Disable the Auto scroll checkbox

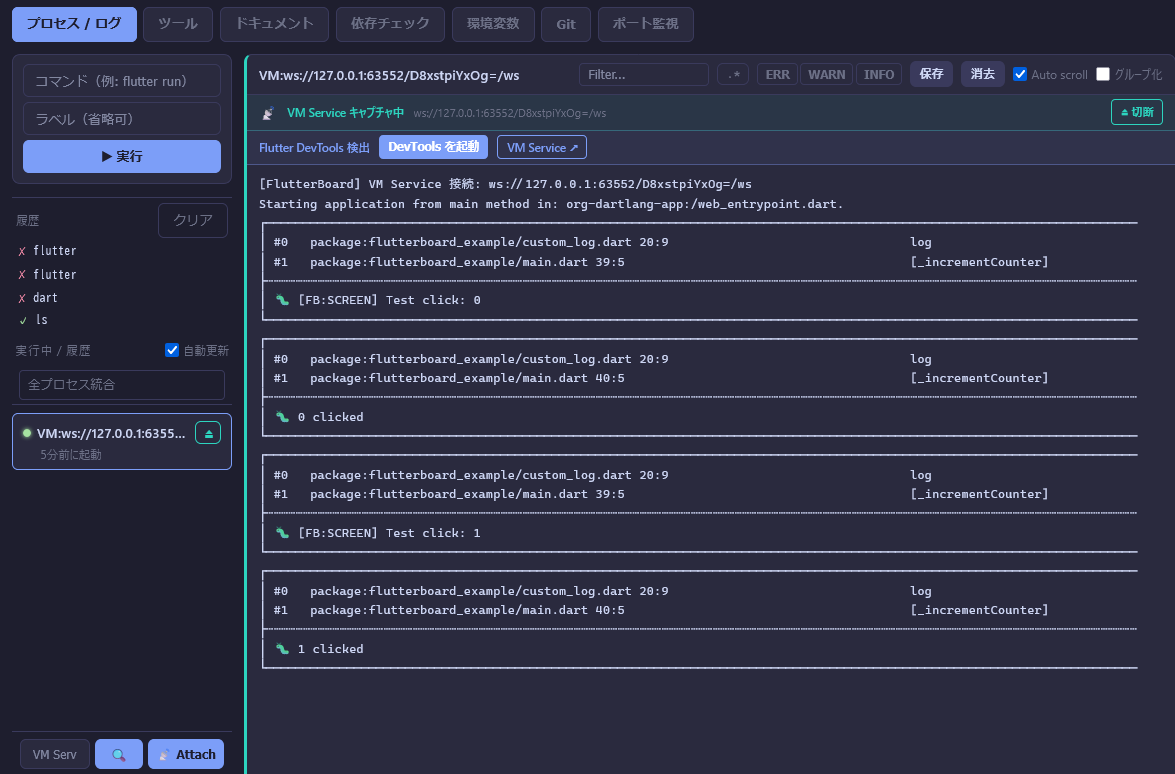[1020, 75]
